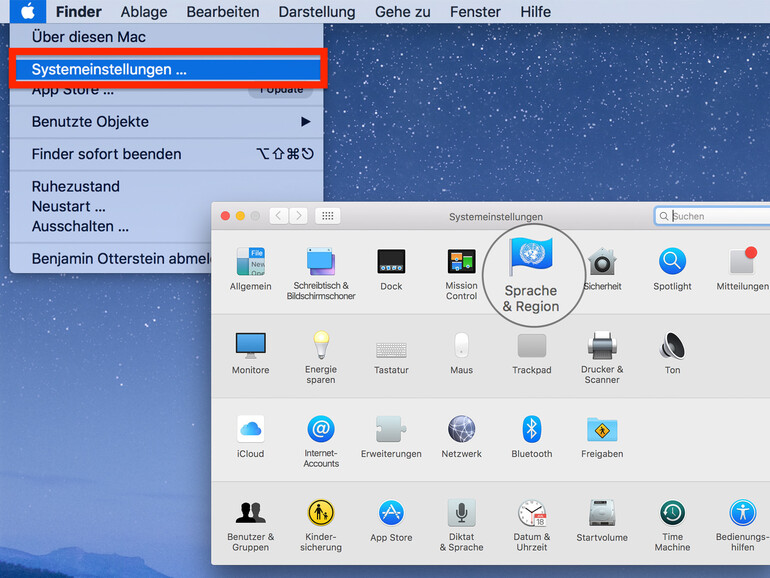Close the Systemeinstellungen window

point(225,216)
